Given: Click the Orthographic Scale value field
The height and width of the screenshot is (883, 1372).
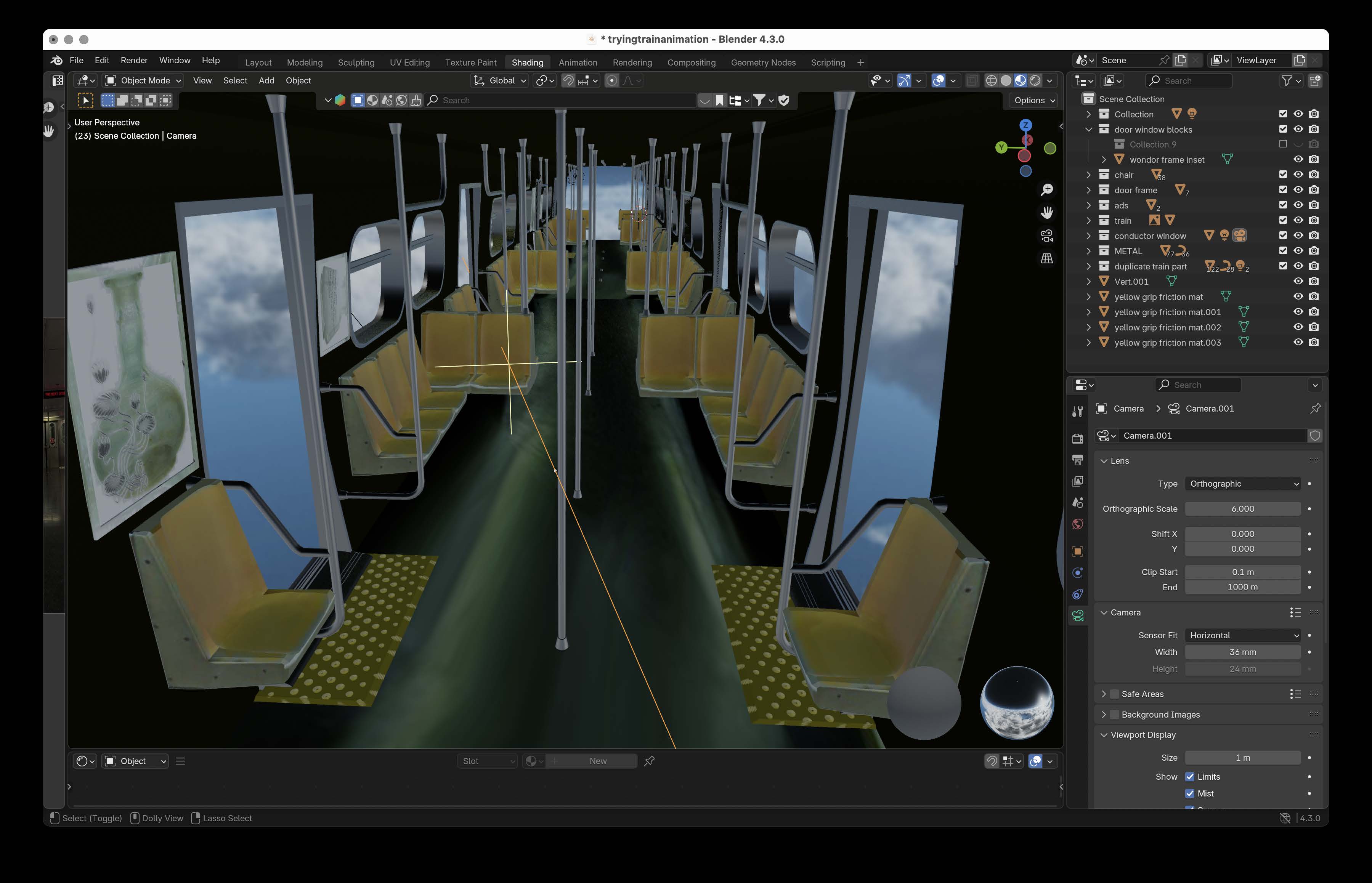Looking at the screenshot, I should point(1242,509).
